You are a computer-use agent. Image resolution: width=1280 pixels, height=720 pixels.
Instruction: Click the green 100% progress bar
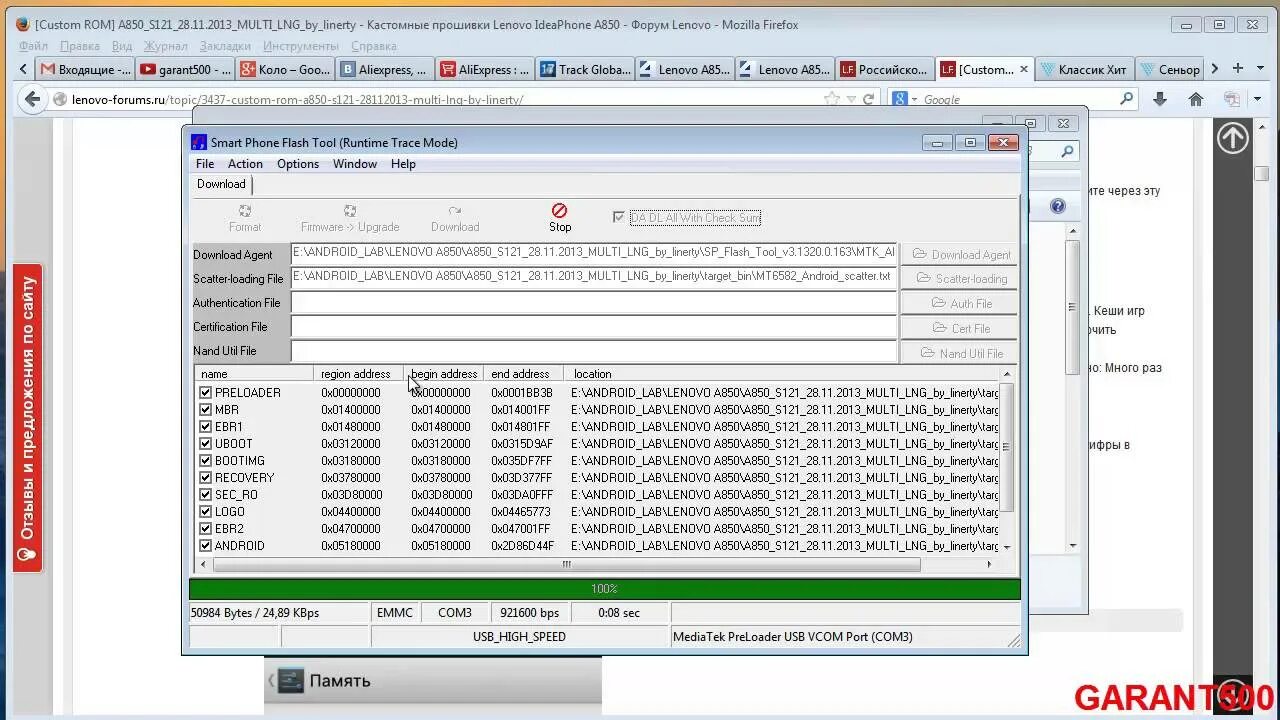(x=604, y=589)
